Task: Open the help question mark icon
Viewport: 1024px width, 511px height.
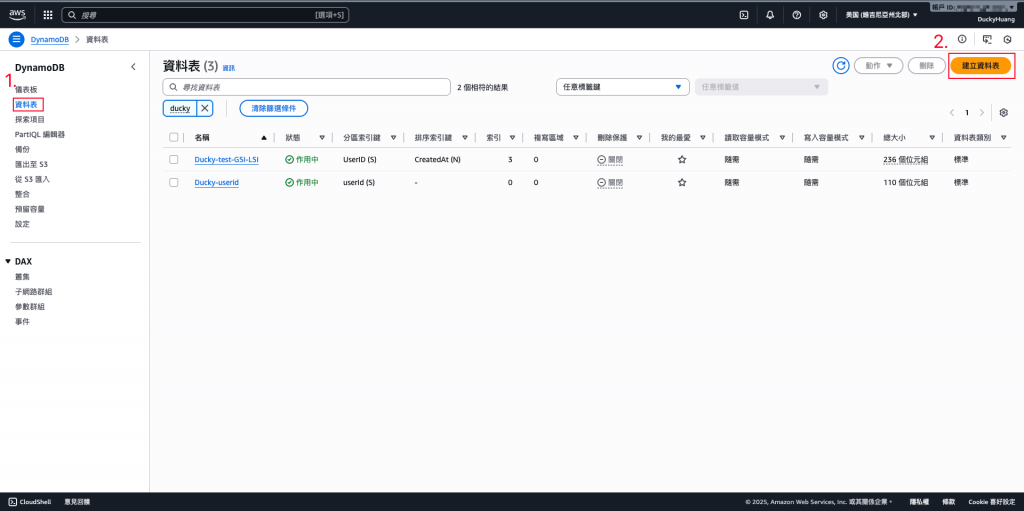Action: tap(797, 14)
